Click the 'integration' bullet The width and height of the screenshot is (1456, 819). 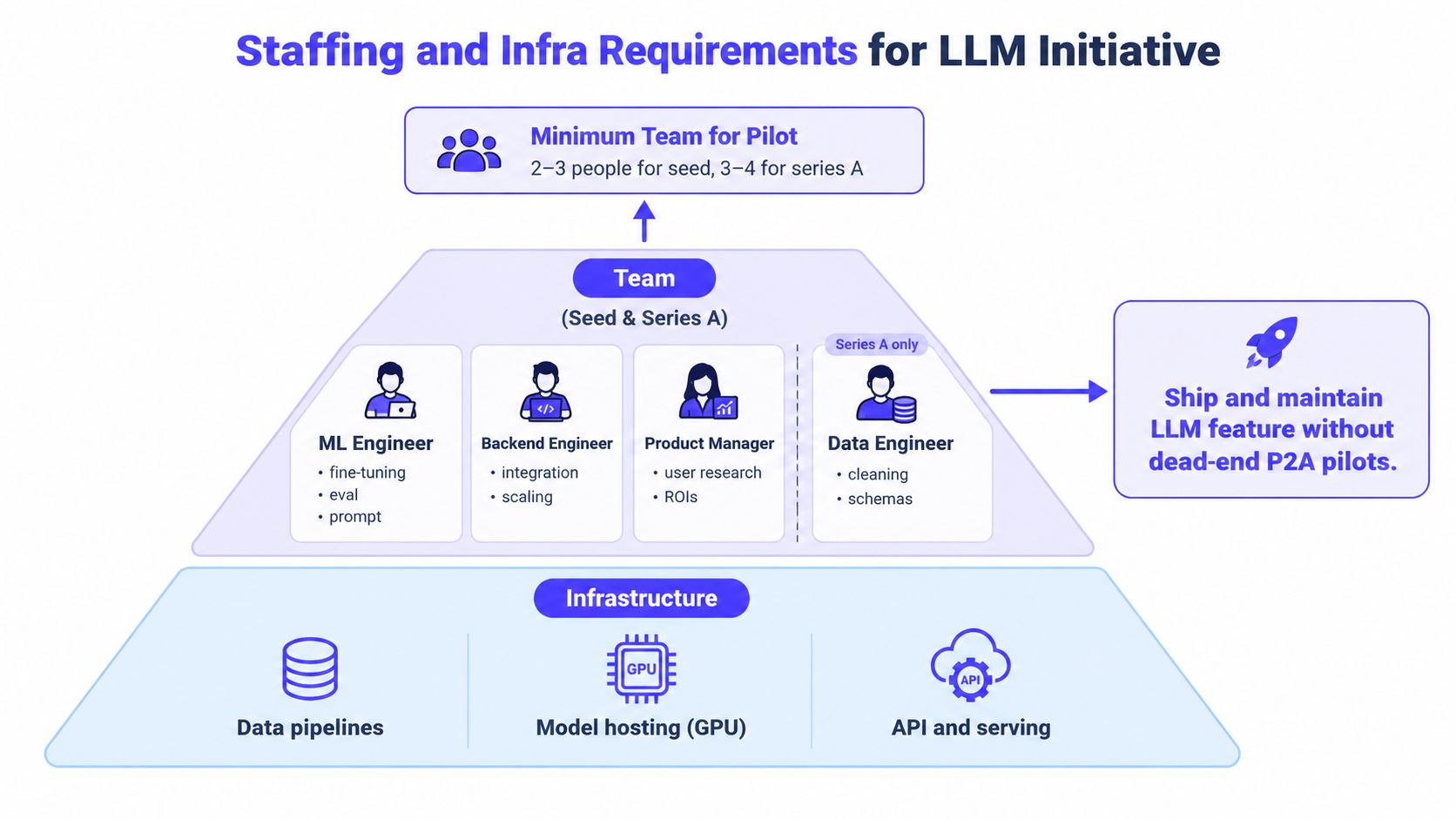click(x=539, y=473)
